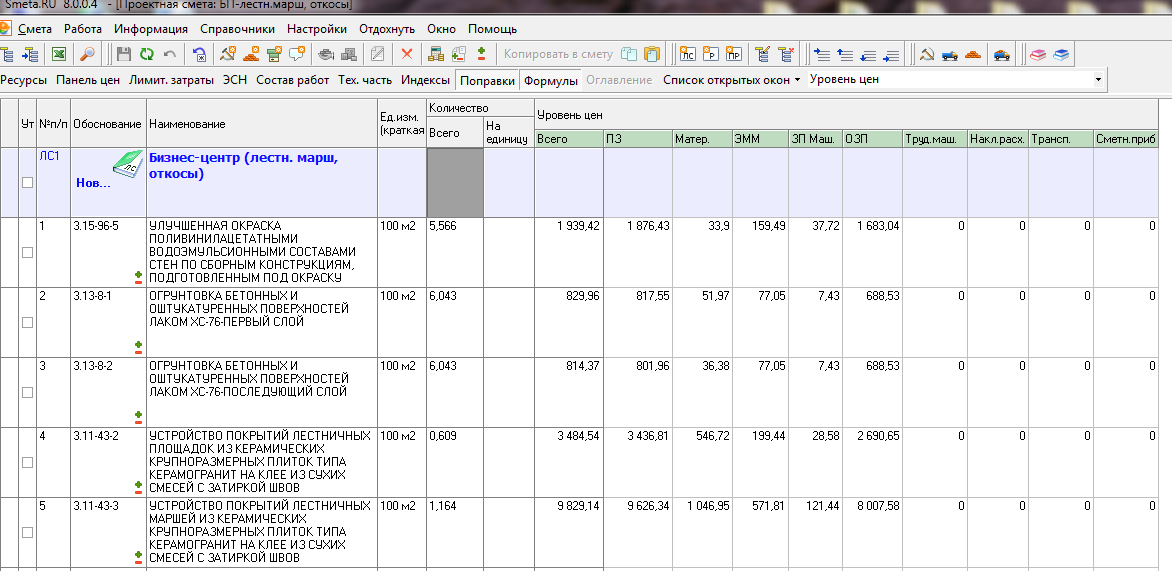
Task: Check the ЛС1 Бизнес-центр row checkbox
Action: click(28, 182)
